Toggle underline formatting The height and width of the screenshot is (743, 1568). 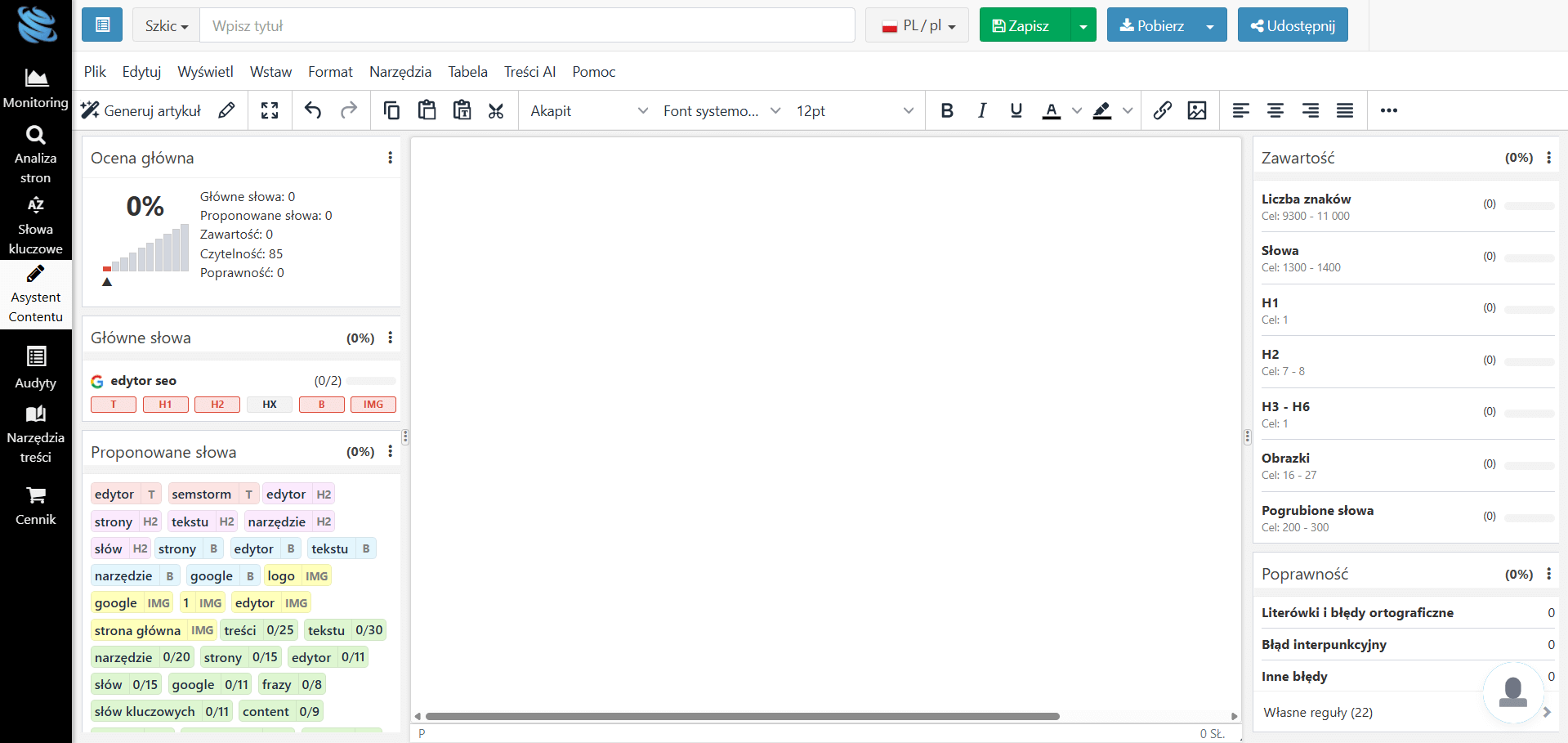click(1016, 110)
